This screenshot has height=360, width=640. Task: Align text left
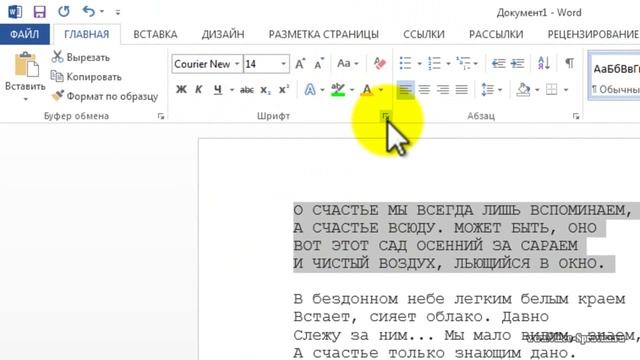[405, 90]
